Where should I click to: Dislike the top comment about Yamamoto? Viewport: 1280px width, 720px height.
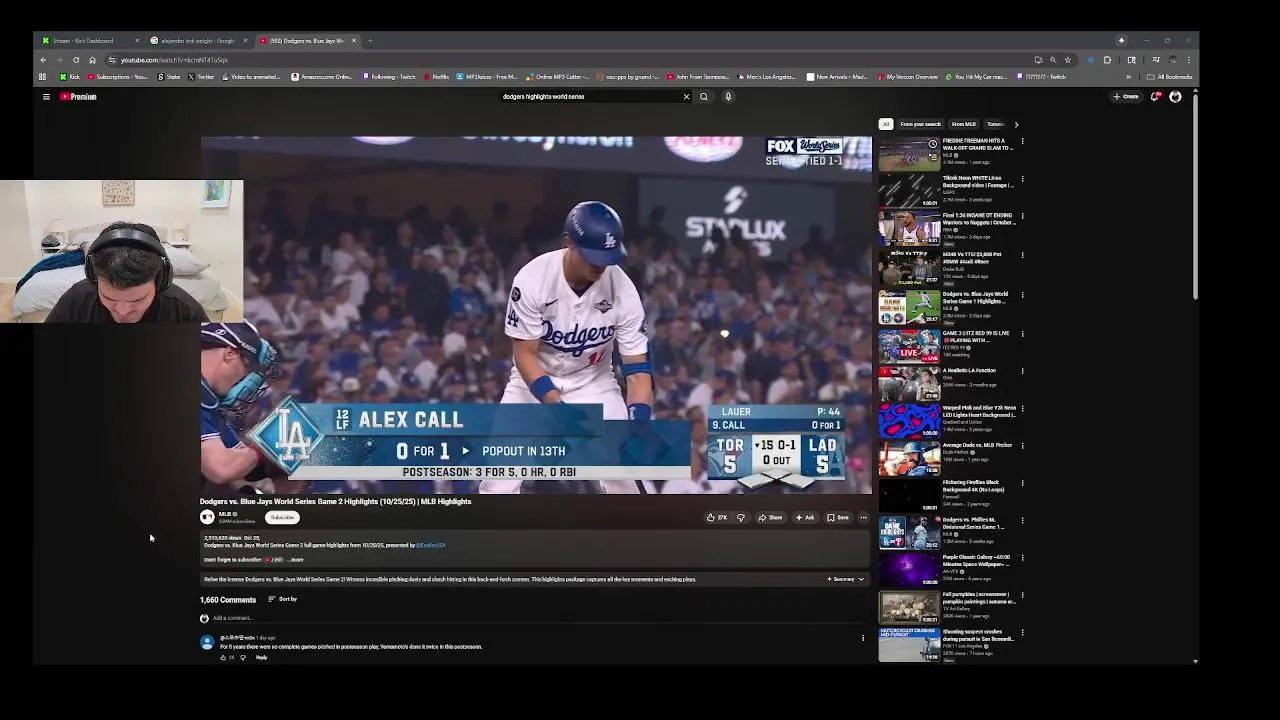coord(242,657)
